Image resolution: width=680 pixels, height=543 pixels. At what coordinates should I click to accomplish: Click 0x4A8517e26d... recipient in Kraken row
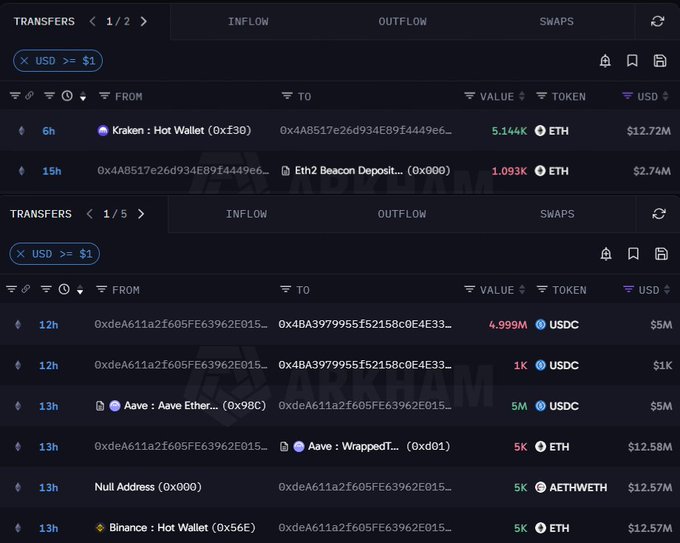pos(366,131)
